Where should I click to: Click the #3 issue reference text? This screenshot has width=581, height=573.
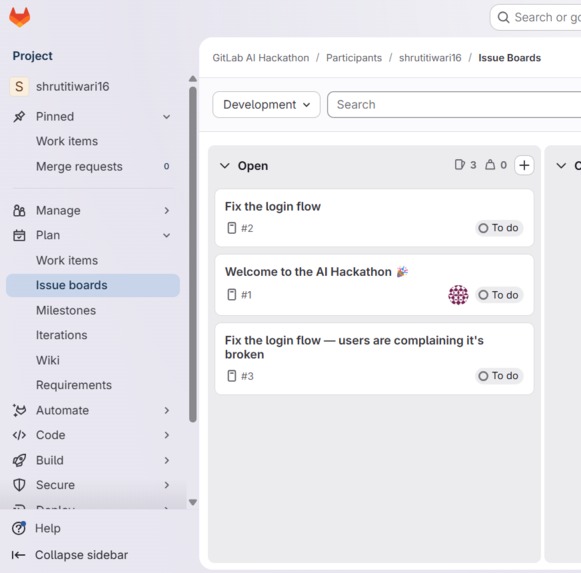click(247, 376)
